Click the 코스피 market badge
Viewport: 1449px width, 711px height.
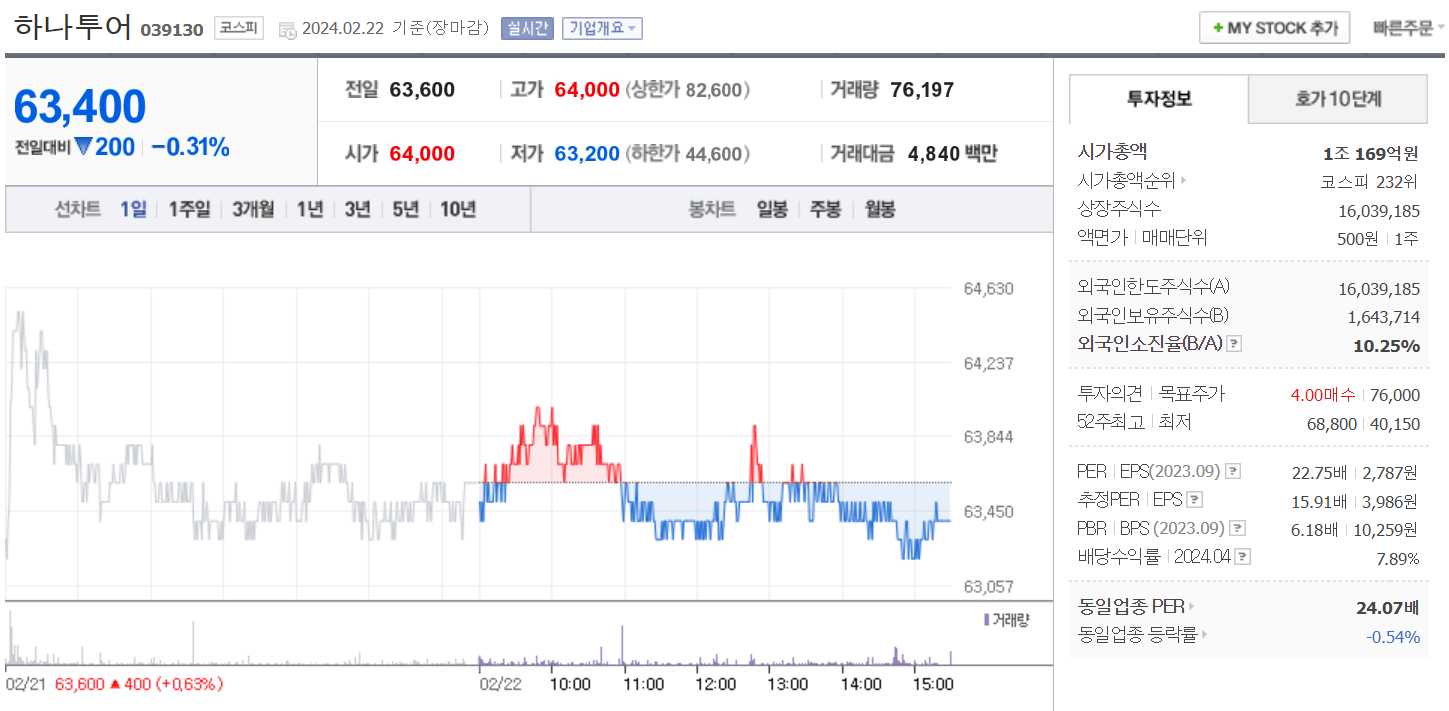[239, 28]
